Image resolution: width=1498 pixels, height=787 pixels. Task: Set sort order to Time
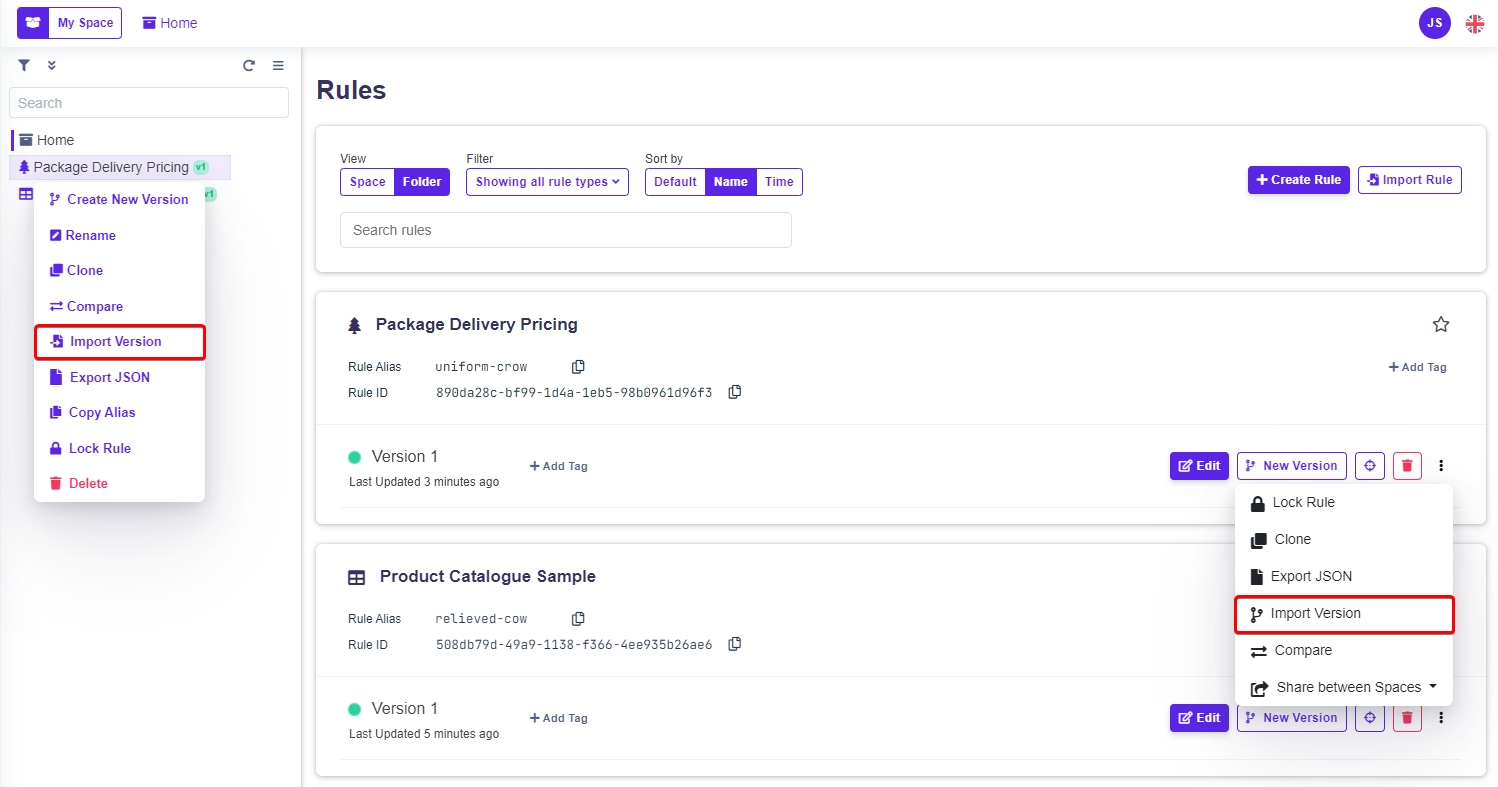pos(779,182)
